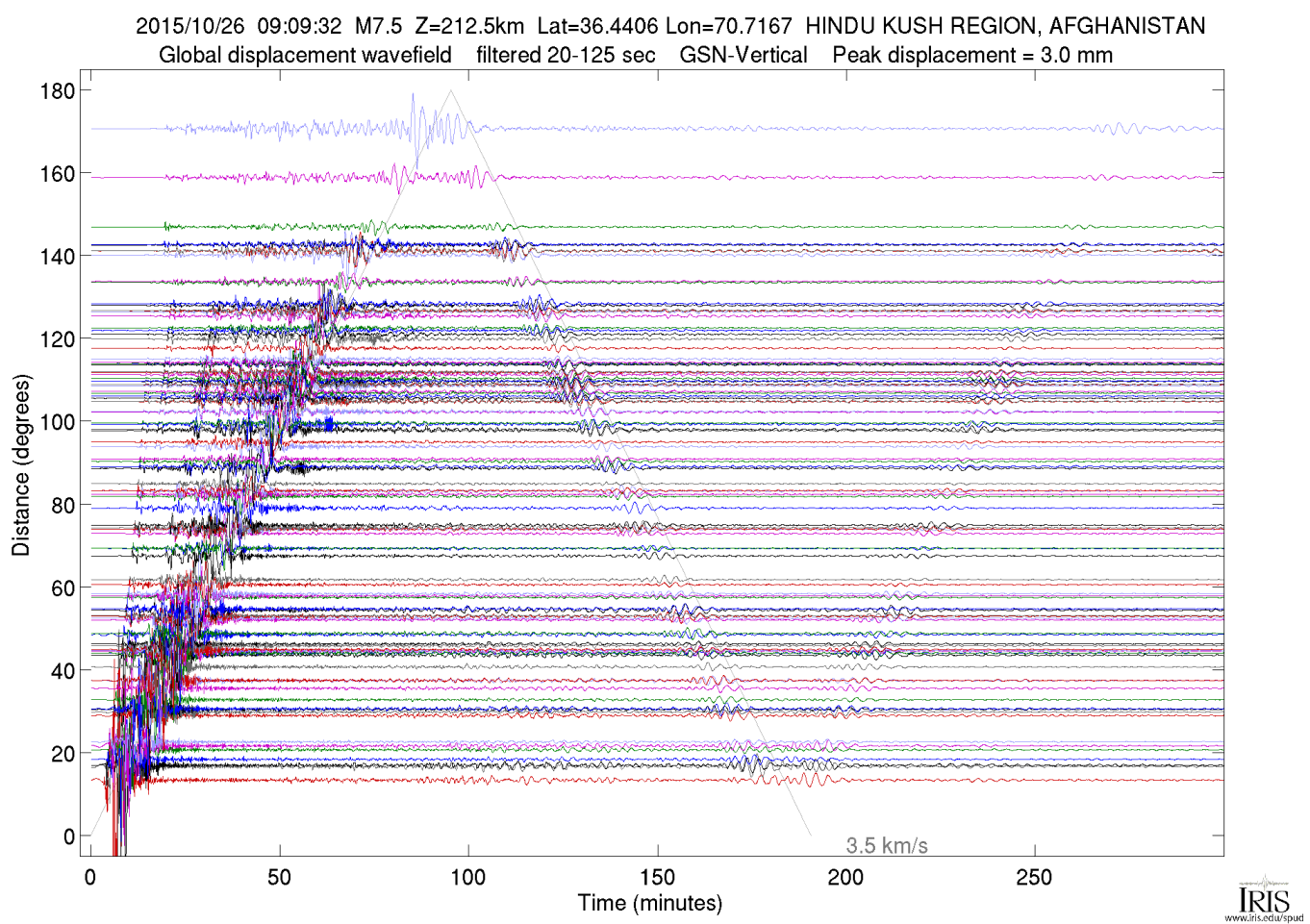Image resolution: width=1310 pixels, height=924 pixels.
Task: Select the Peak displacement = 3.0 mm text
Action: [x=972, y=55]
